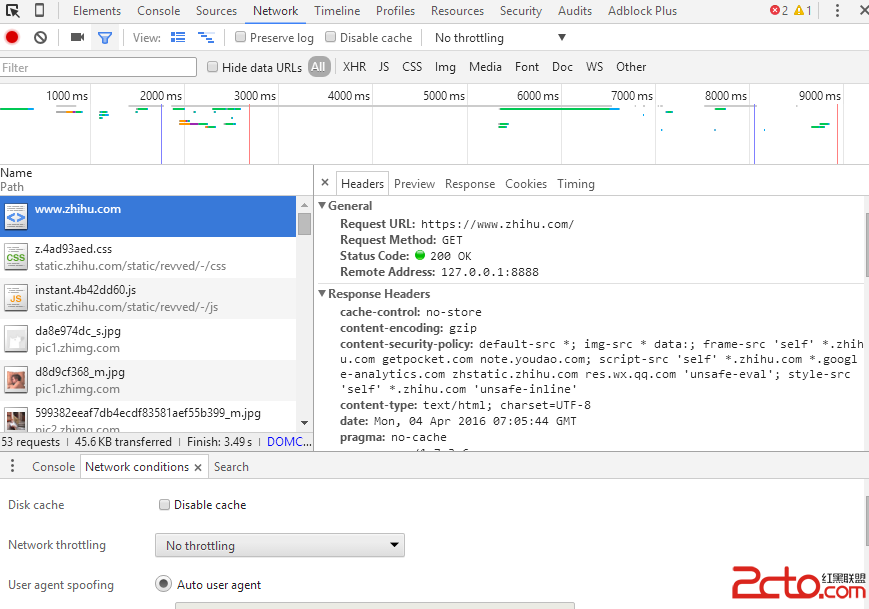Open the Elements panel tab

point(97,11)
